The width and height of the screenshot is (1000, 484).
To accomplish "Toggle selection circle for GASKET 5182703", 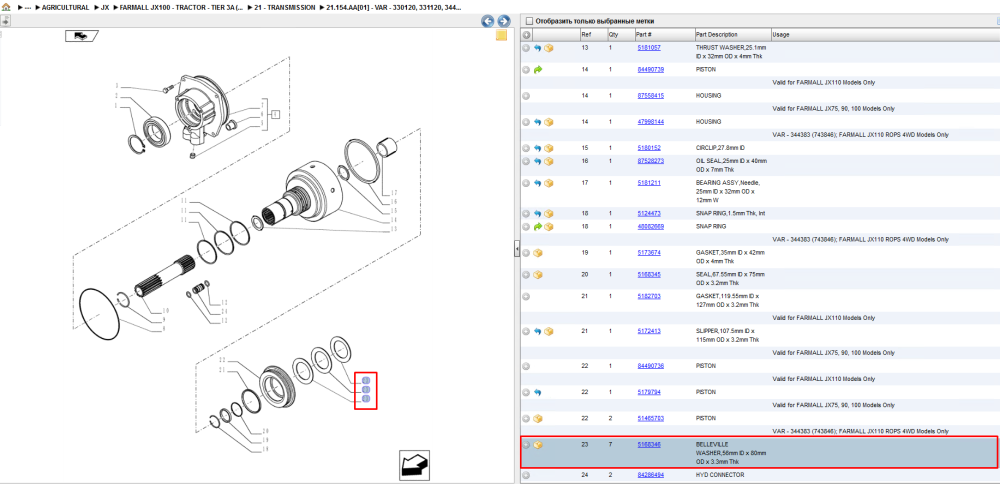I will (526, 297).
